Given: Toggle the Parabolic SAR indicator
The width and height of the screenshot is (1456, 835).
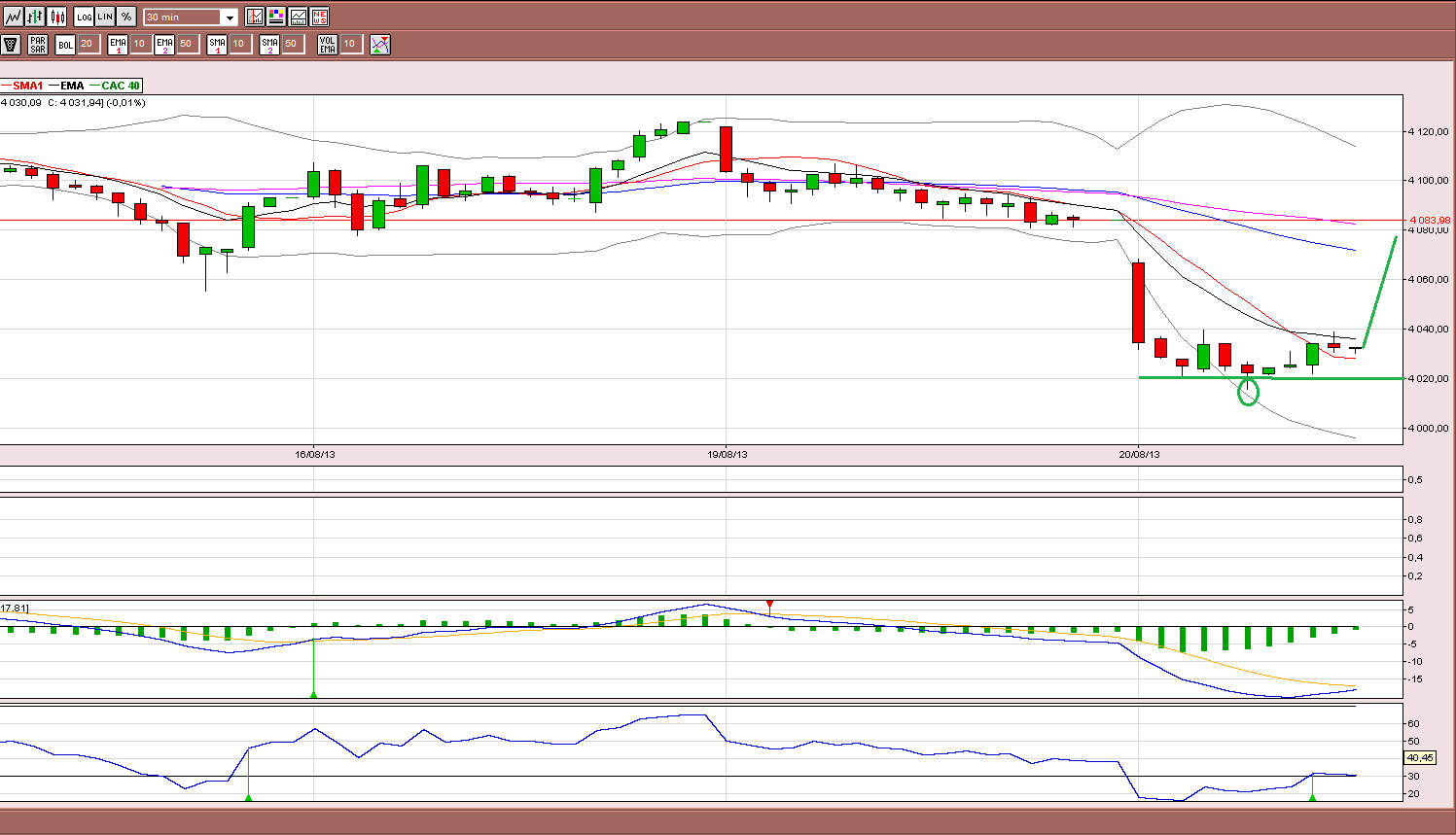Looking at the screenshot, I should pyautogui.click(x=38, y=45).
